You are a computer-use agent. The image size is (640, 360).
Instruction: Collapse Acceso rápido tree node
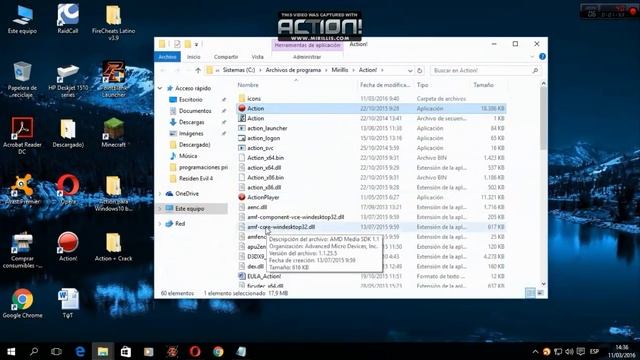coord(160,88)
